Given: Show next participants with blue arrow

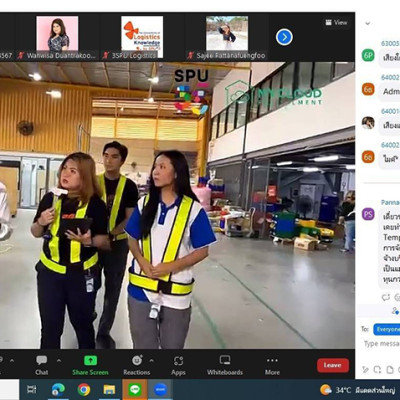Looking at the screenshot, I should (284, 37).
